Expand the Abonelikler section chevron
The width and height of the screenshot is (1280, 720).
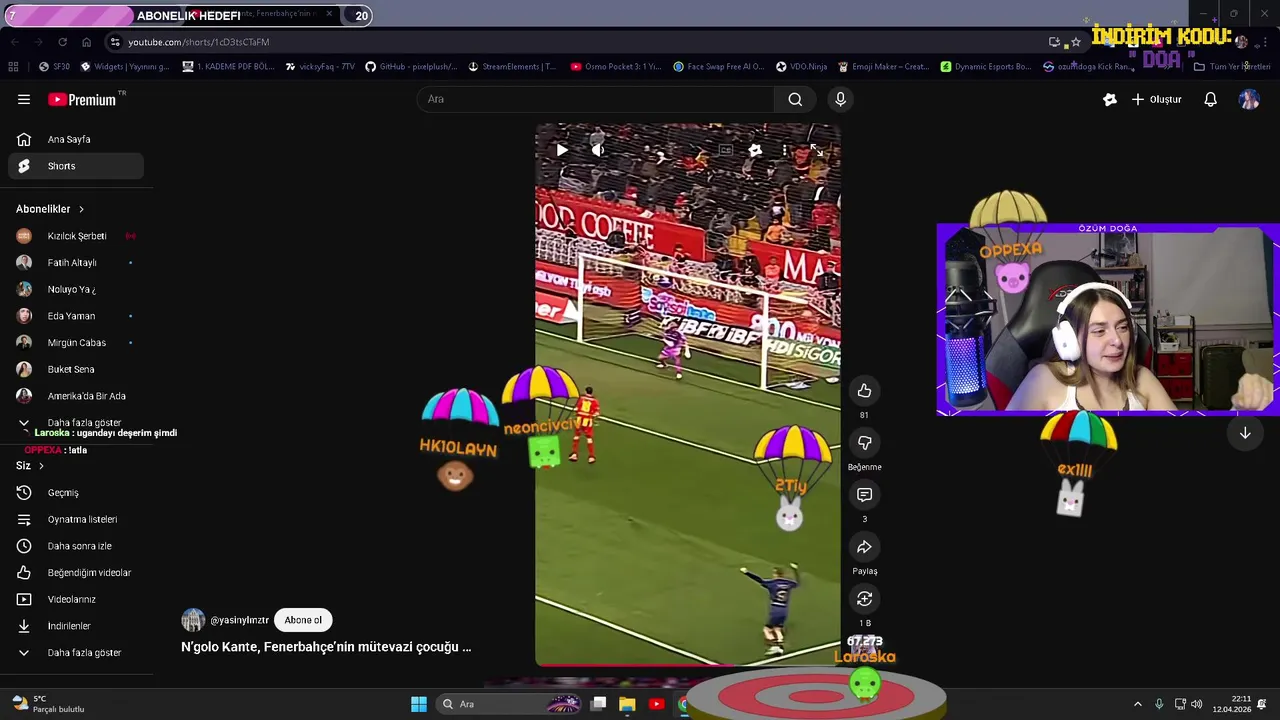pyautogui.click(x=81, y=209)
